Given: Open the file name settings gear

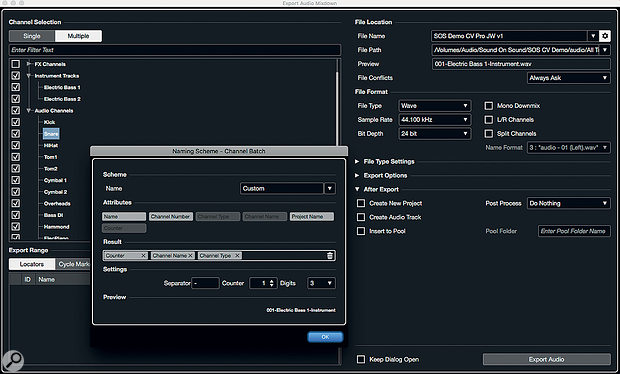Looking at the screenshot, I should click(x=605, y=36).
